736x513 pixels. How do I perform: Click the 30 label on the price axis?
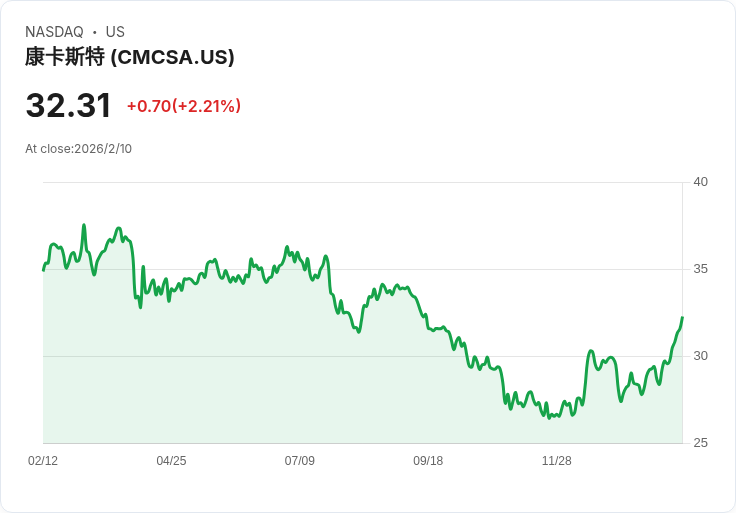click(700, 356)
